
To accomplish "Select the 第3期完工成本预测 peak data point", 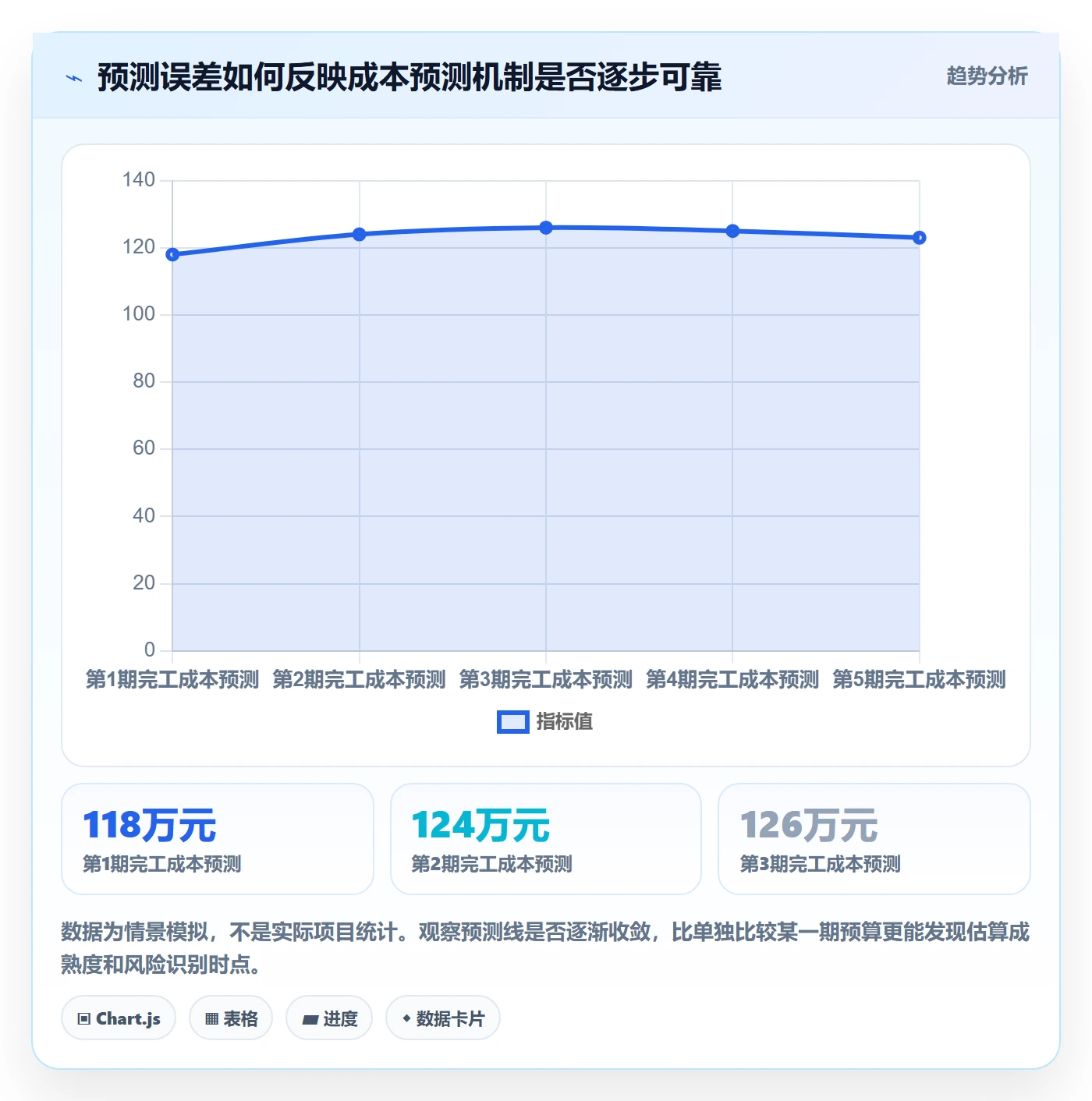I will point(546,228).
